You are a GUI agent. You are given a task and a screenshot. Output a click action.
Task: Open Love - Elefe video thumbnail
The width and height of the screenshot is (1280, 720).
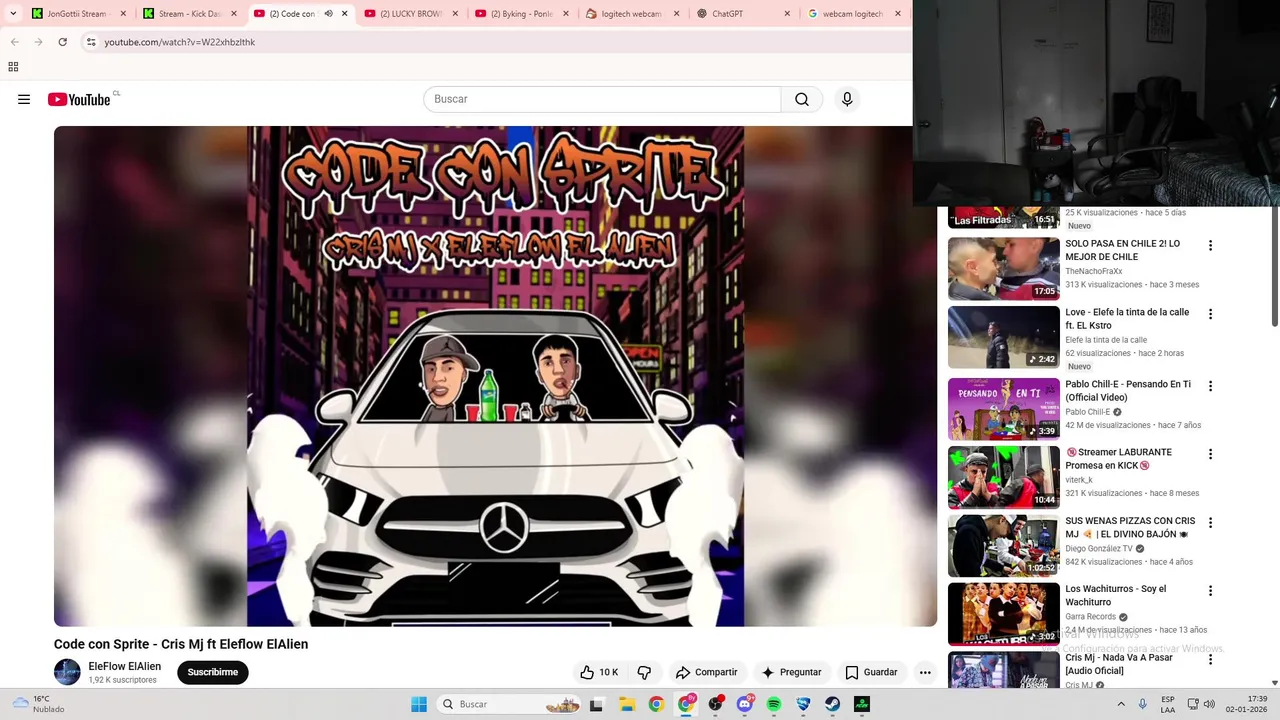[1003, 337]
